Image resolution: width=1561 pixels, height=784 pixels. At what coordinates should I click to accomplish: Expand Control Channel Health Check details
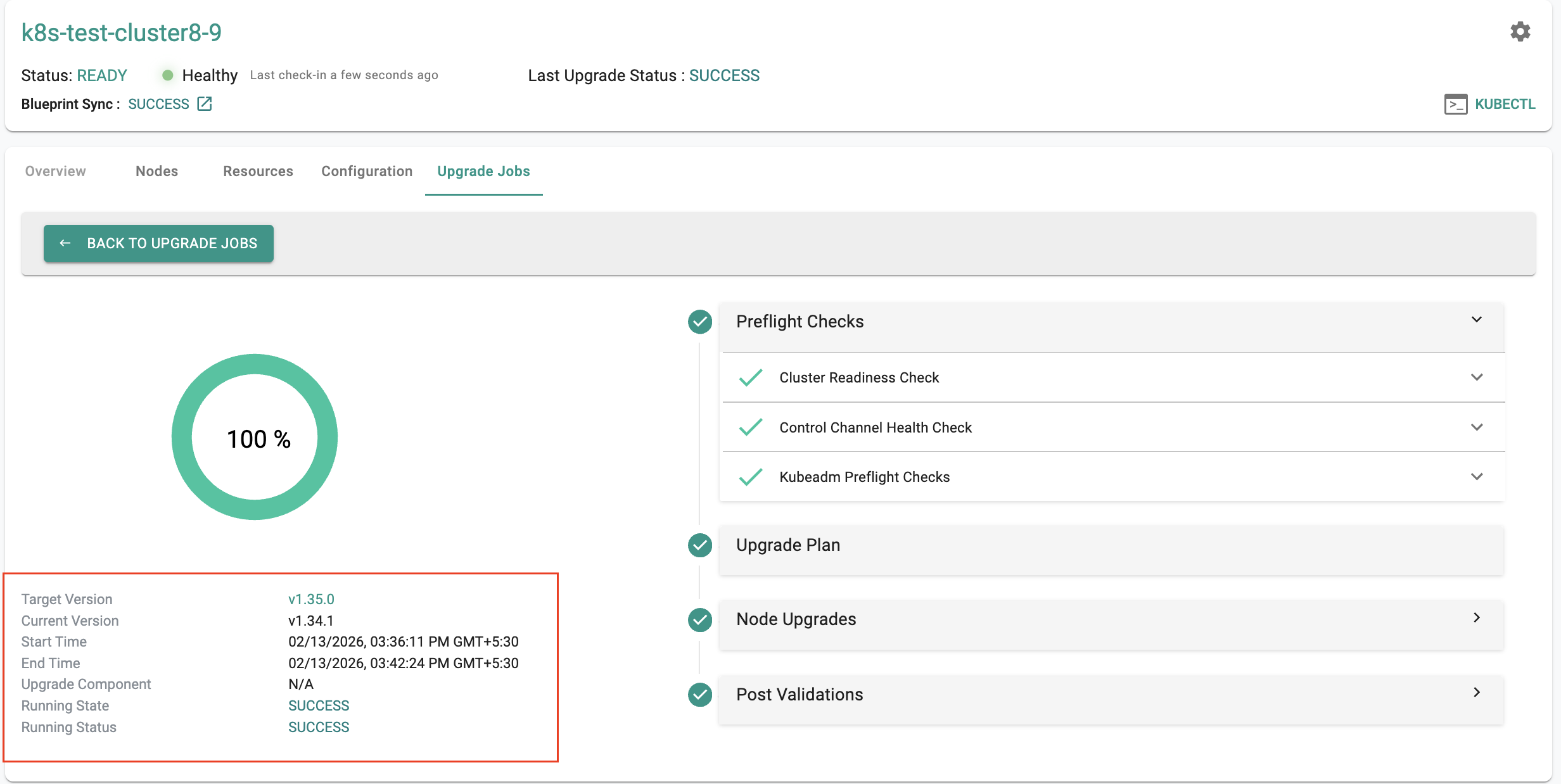(1476, 427)
